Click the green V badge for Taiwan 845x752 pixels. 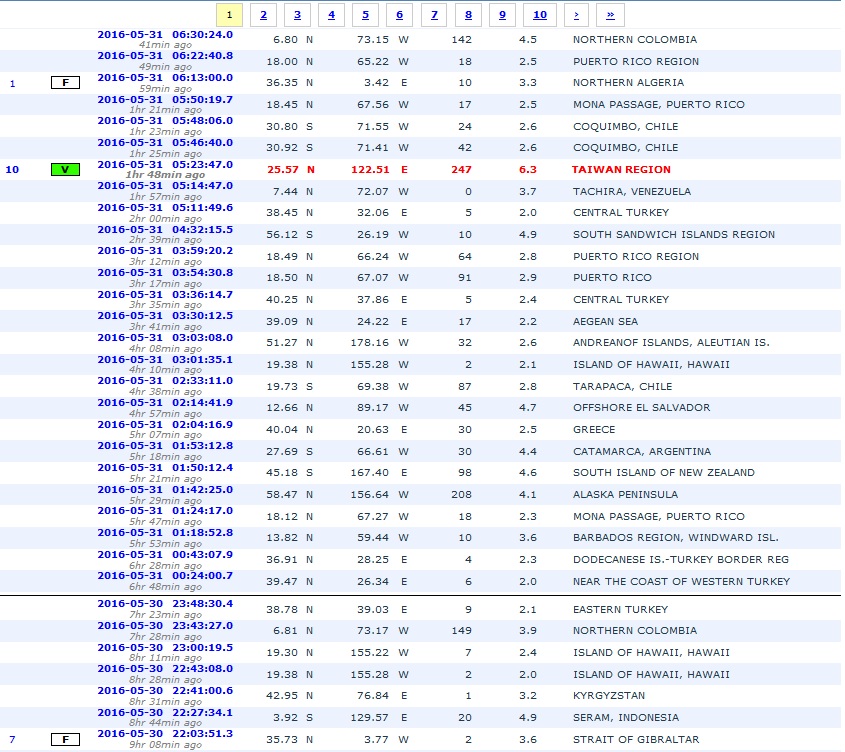point(65,170)
